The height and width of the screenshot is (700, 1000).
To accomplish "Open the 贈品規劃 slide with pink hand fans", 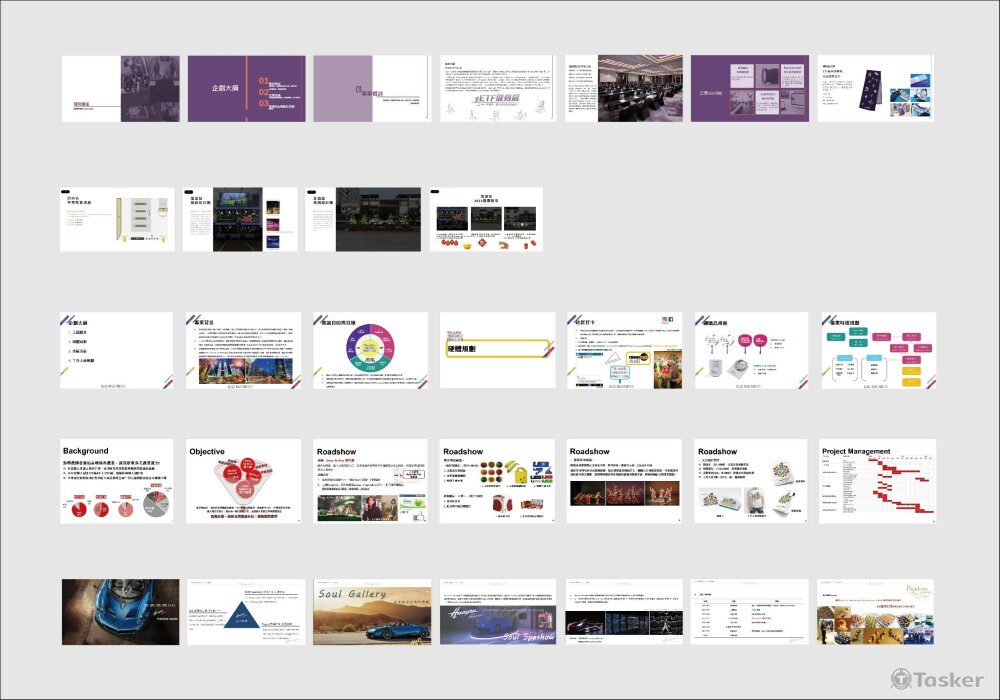I will point(751,350).
